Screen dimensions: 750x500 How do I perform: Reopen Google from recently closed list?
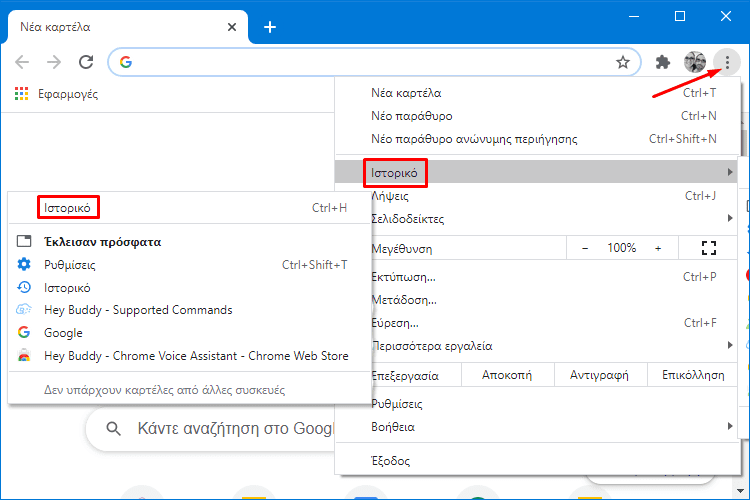(x=190, y=333)
